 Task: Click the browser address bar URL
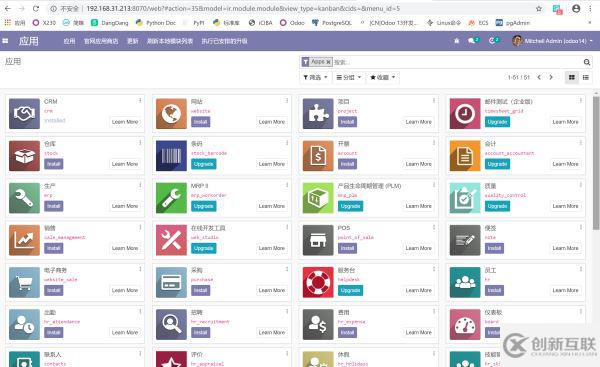coord(243,8)
